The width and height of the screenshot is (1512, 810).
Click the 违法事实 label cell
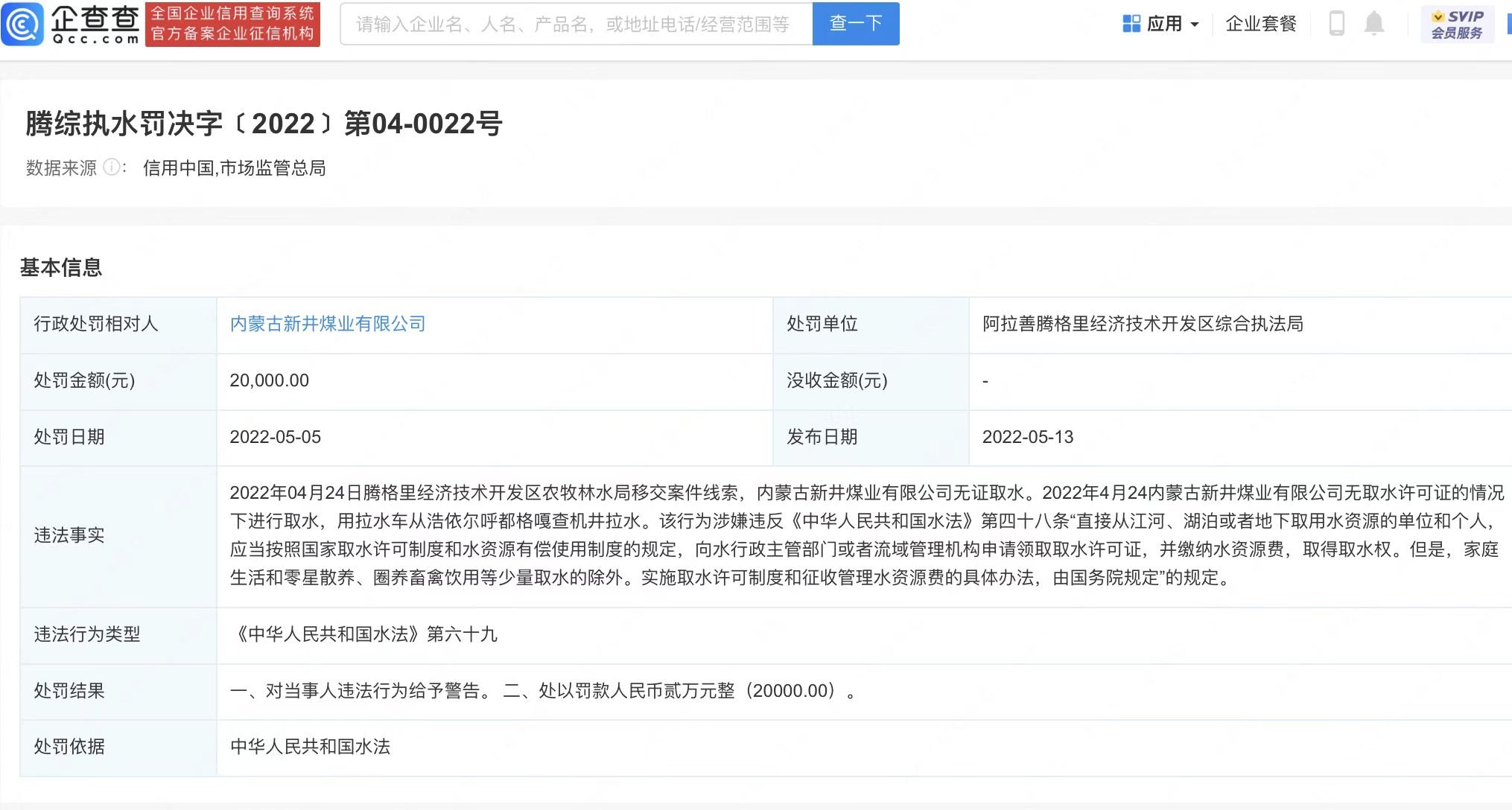pos(118,536)
